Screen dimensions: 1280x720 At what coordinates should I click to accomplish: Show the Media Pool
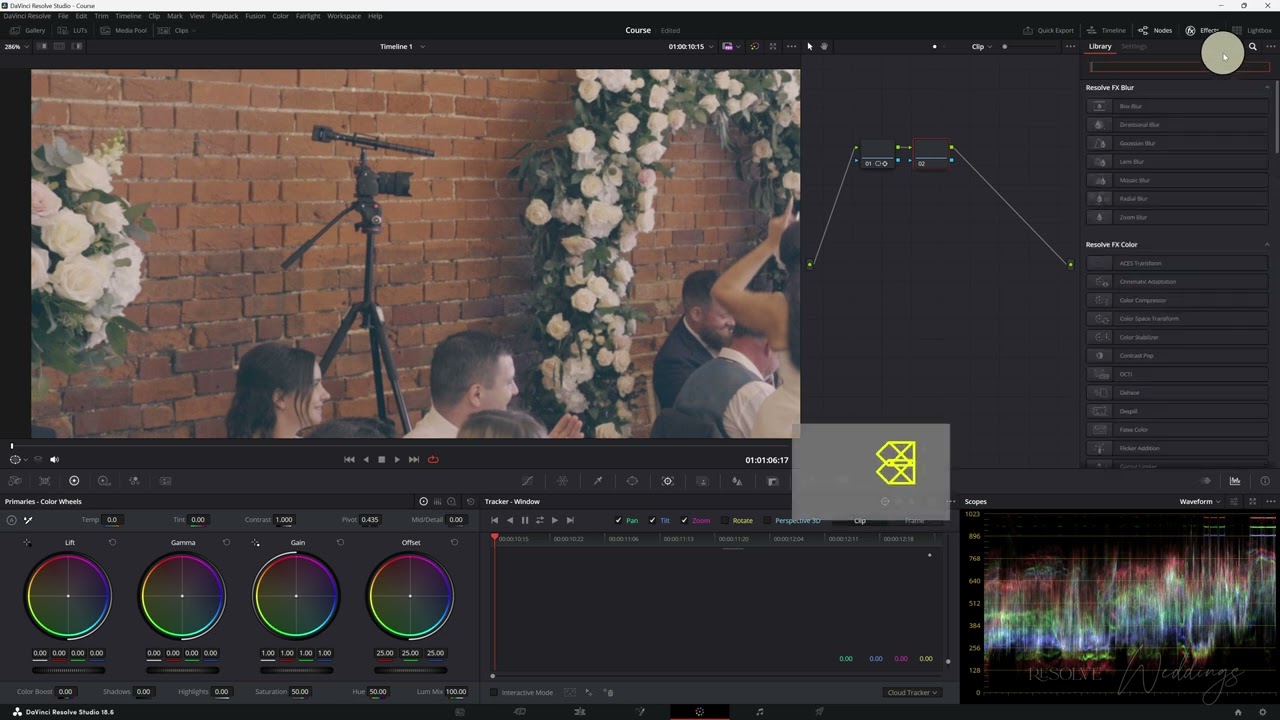point(124,30)
